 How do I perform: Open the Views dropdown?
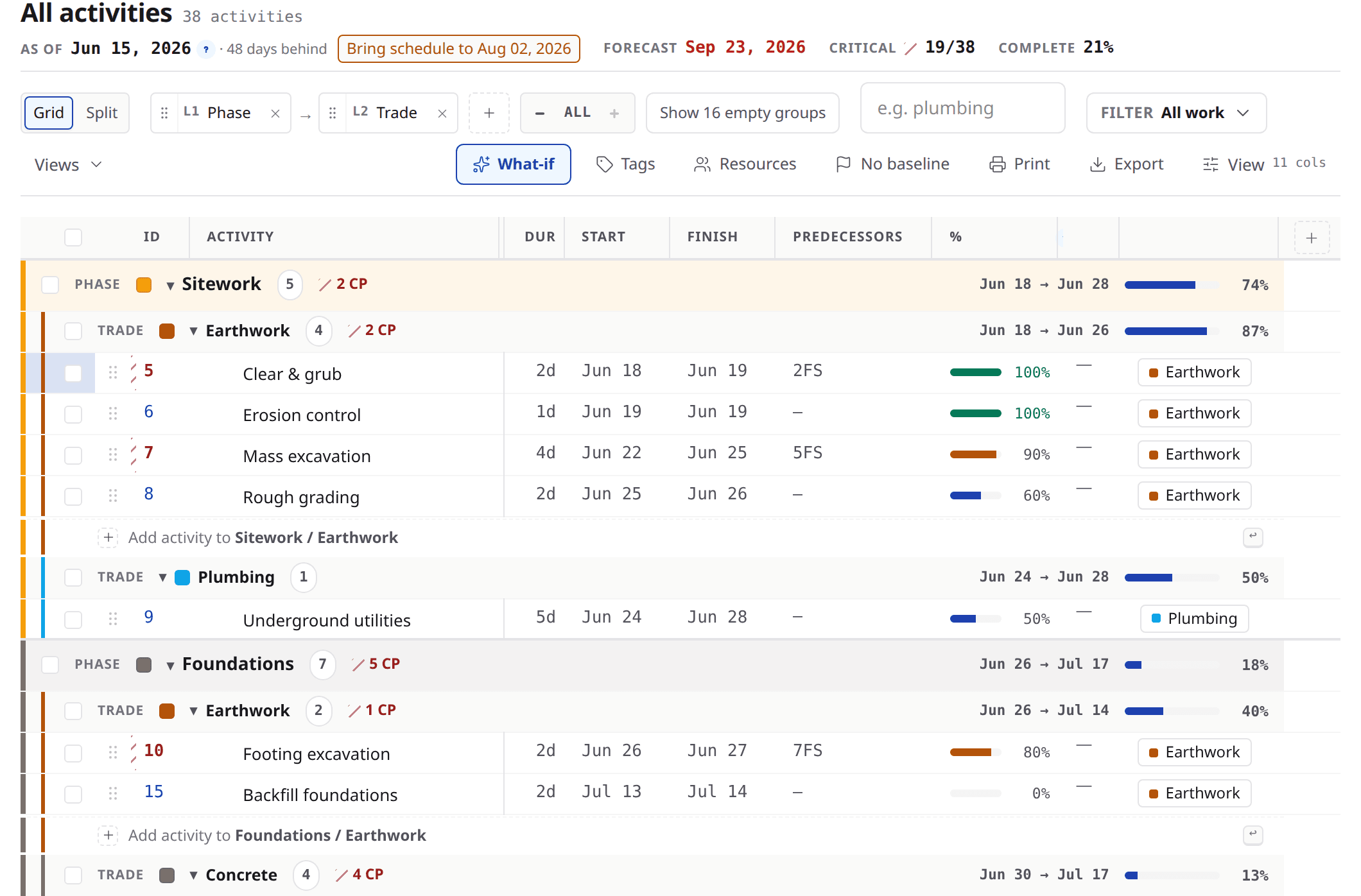(x=68, y=165)
